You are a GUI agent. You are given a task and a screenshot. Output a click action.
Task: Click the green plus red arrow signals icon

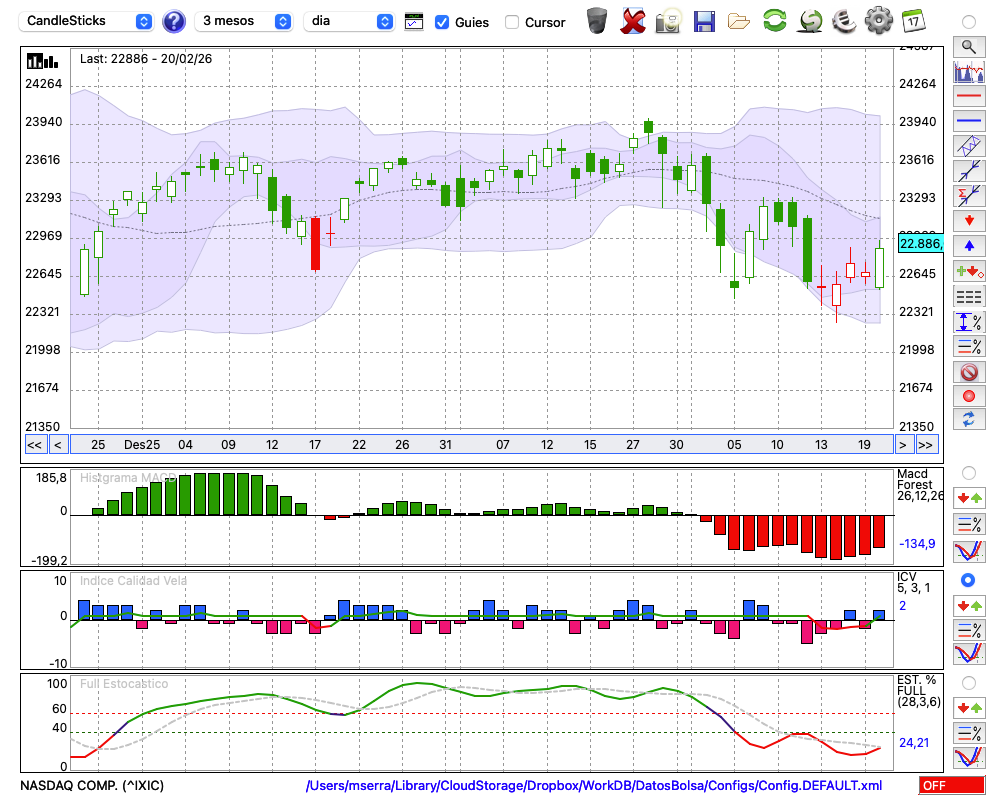pyautogui.click(x=969, y=271)
